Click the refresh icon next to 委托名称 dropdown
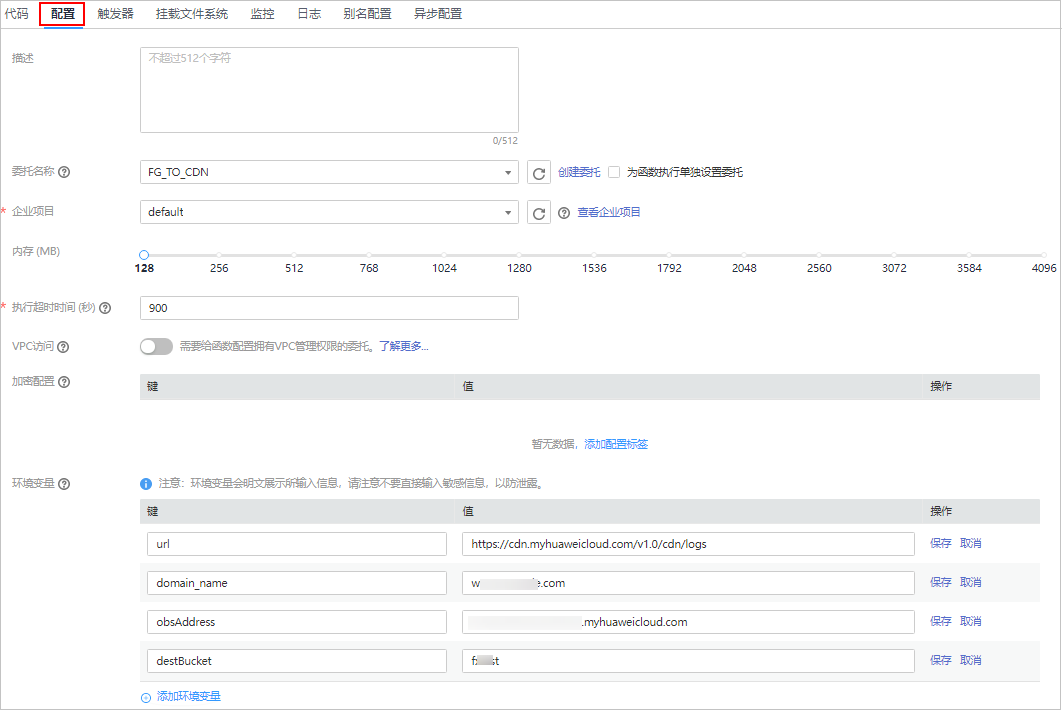The height and width of the screenshot is (711, 1062). click(x=538, y=173)
